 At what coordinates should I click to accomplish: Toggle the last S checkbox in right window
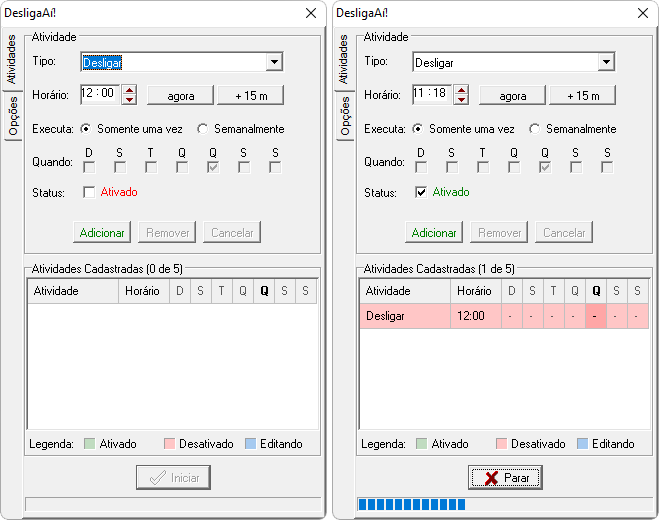(x=607, y=167)
